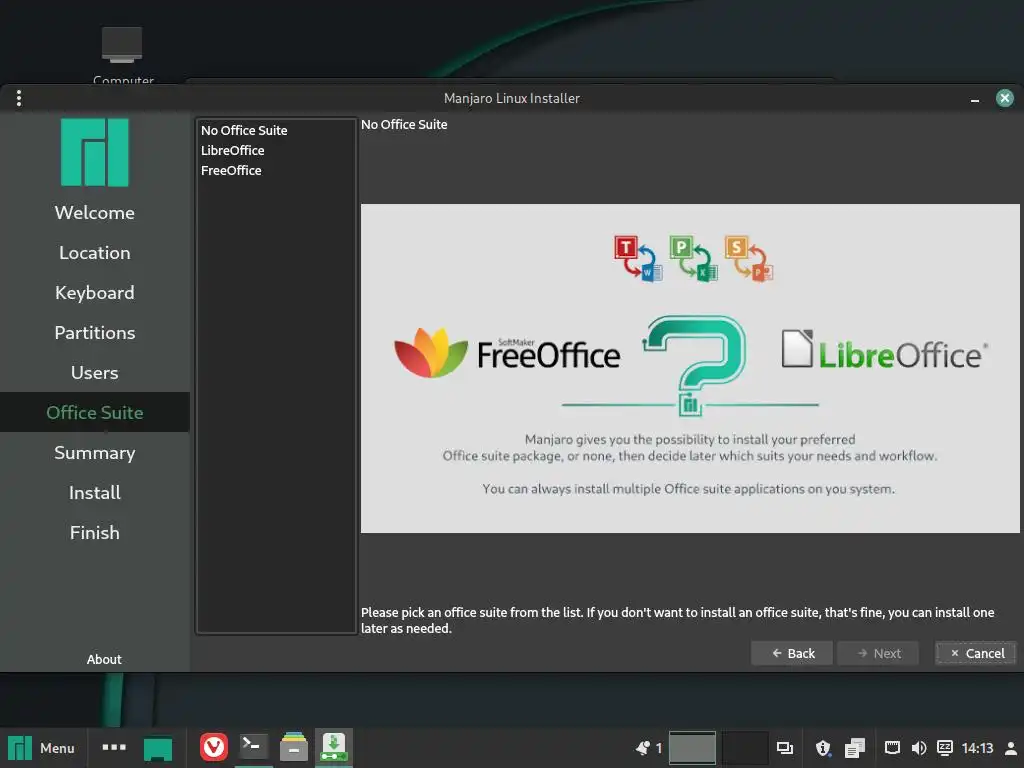Click the red TextMaker conversion icon
The height and width of the screenshot is (768, 1024).
point(638,259)
